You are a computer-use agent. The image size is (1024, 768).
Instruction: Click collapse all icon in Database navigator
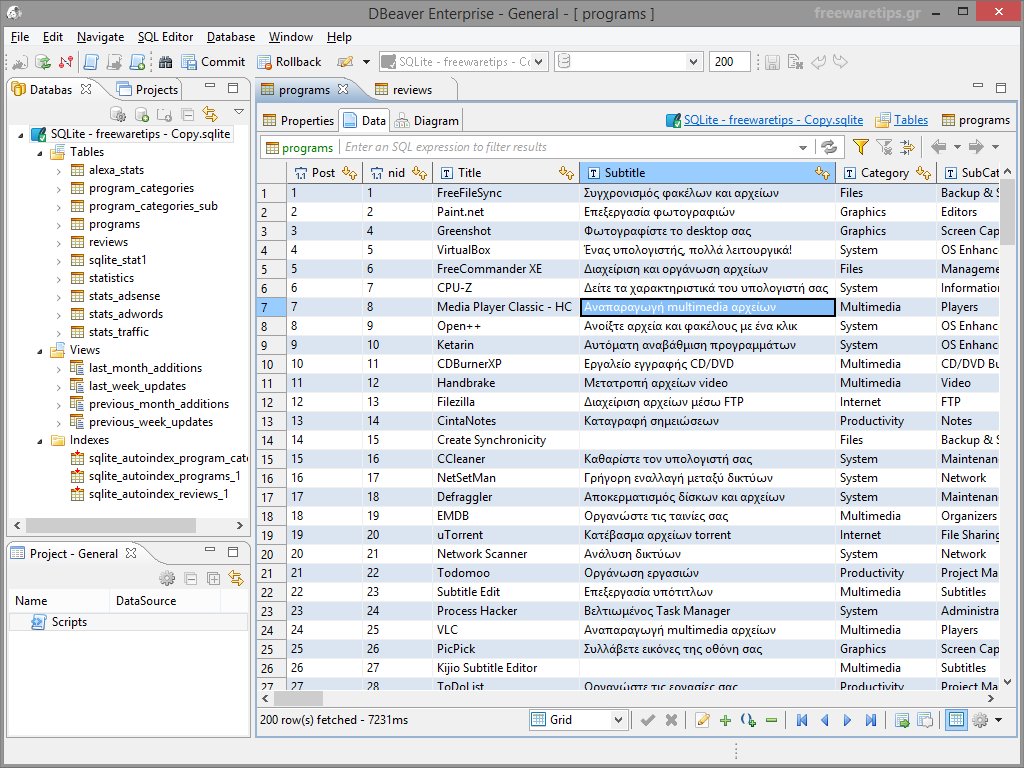187,114
